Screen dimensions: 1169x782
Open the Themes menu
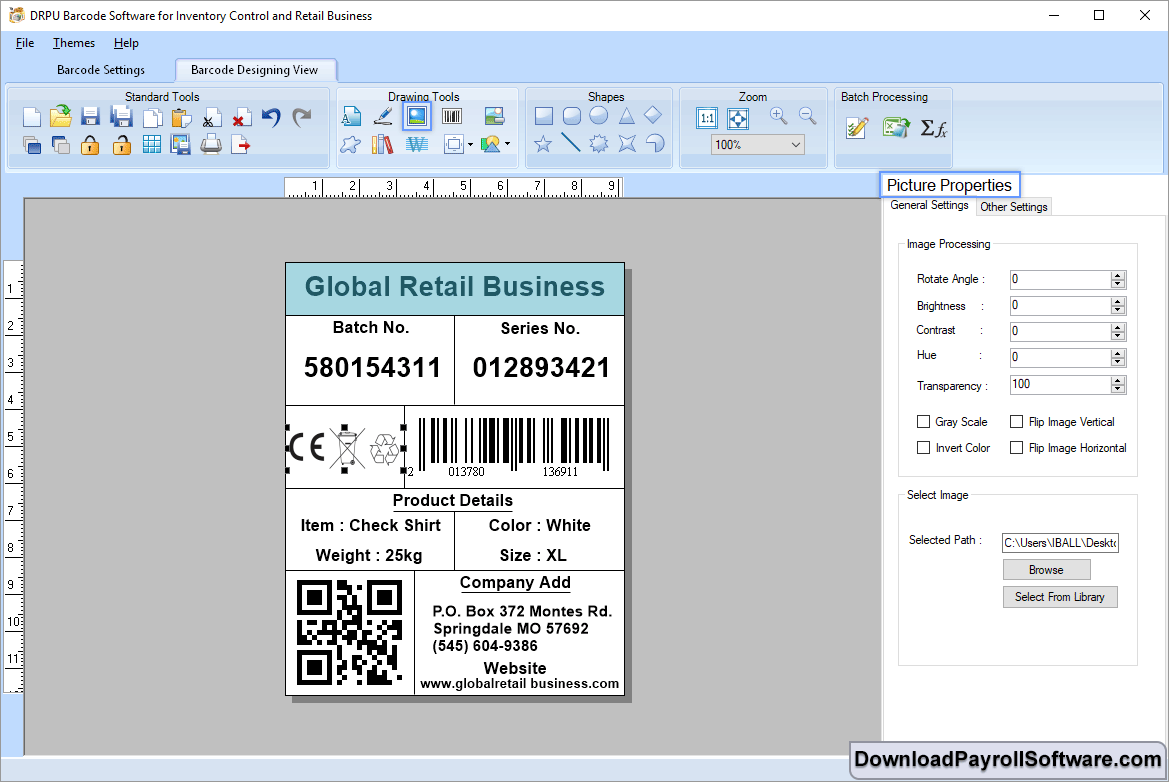[74, 43]
